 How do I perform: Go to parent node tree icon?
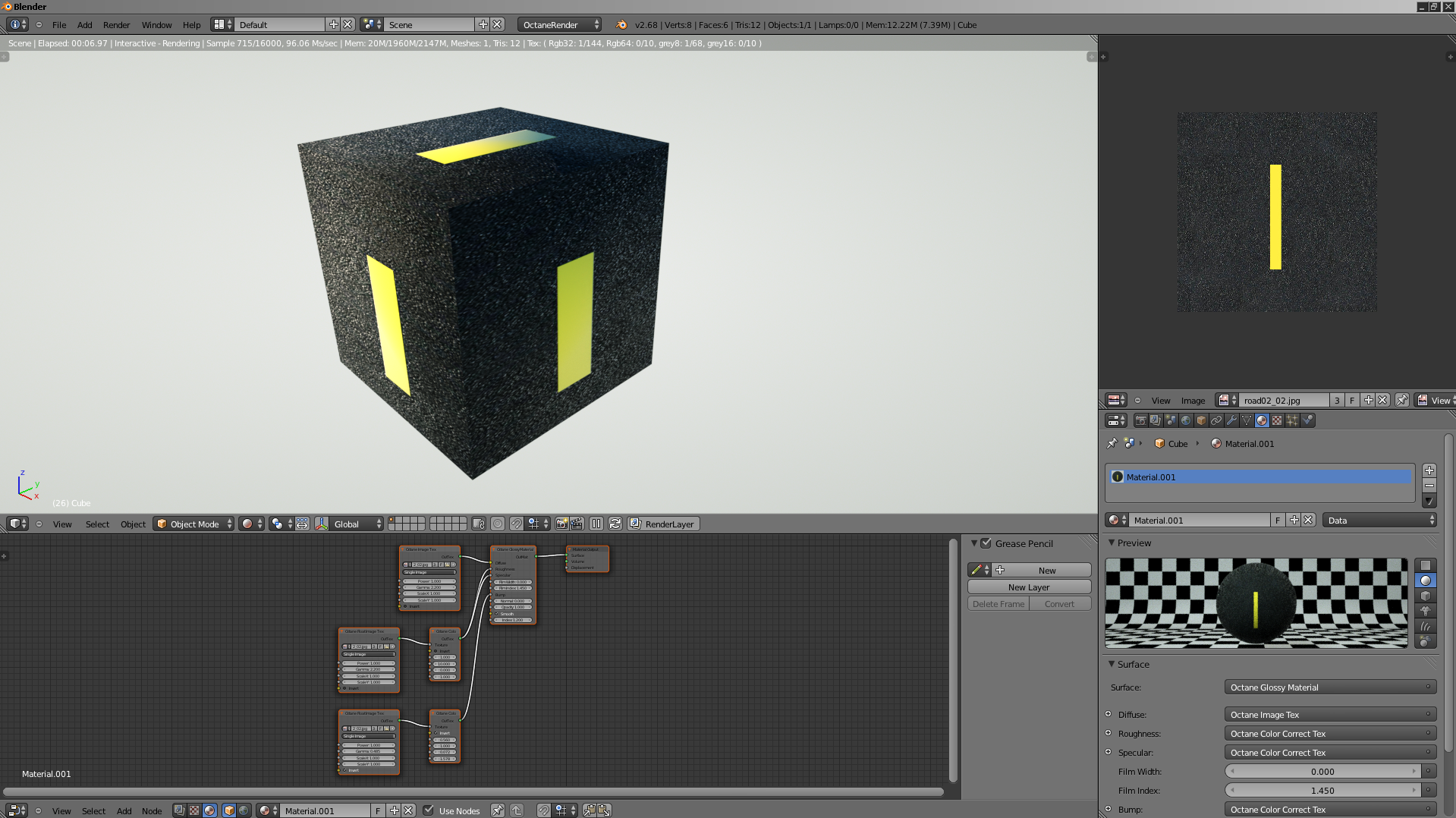[x=517, y=810]
